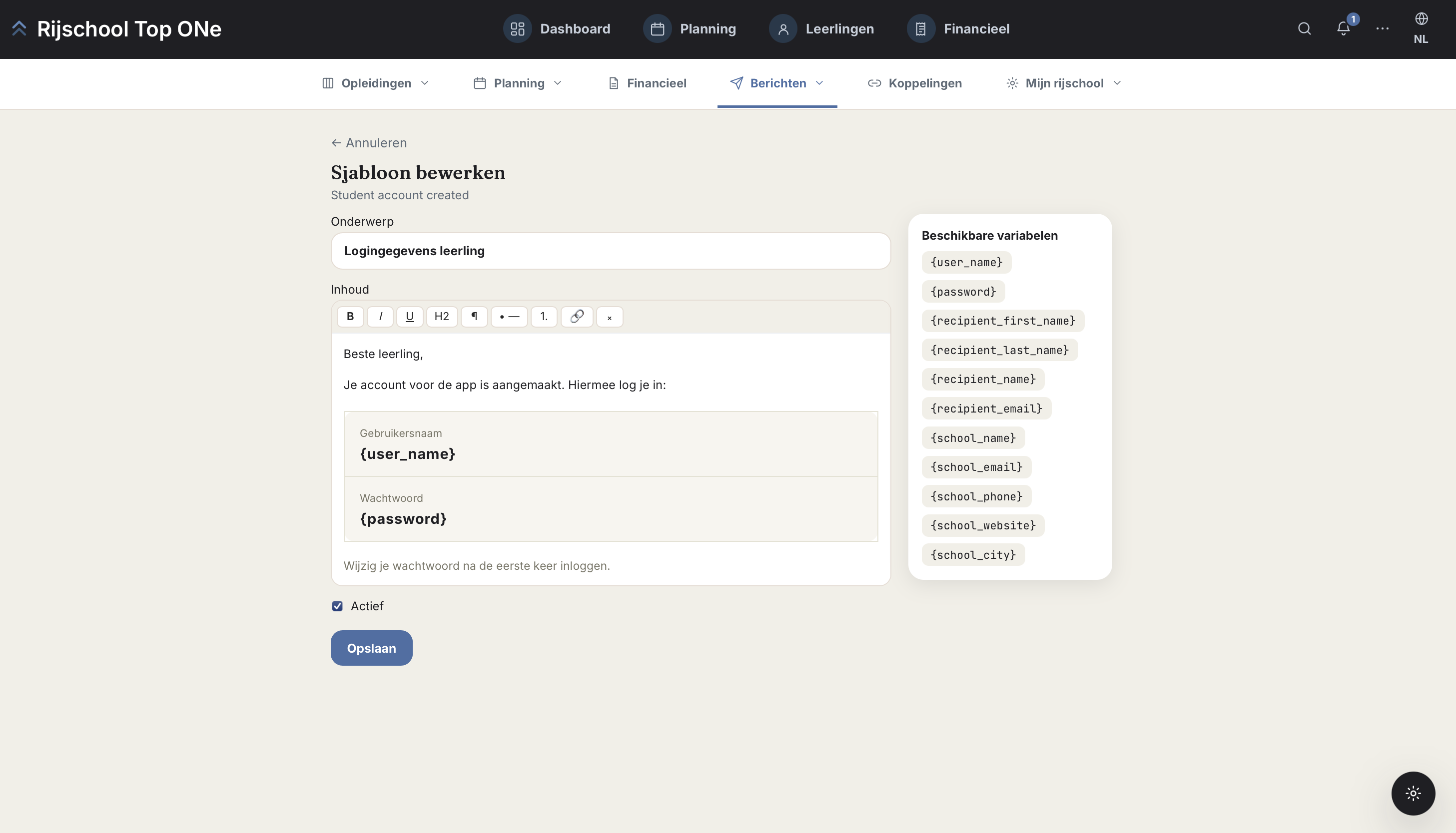This screenshot has height=833, width=1456.
Task: Insert bulleted list
Action: (509, 317)
